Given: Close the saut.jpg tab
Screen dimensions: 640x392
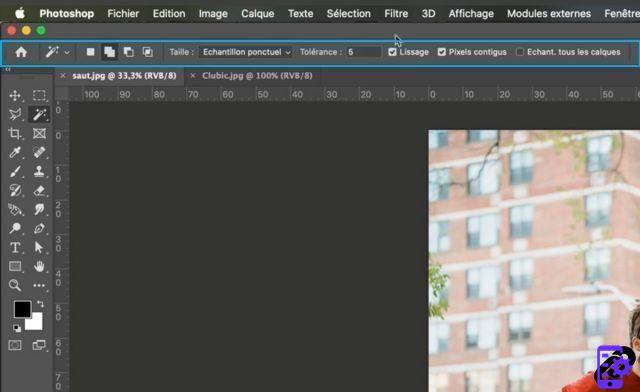Looking at the screenshot, I should point(62,76).
